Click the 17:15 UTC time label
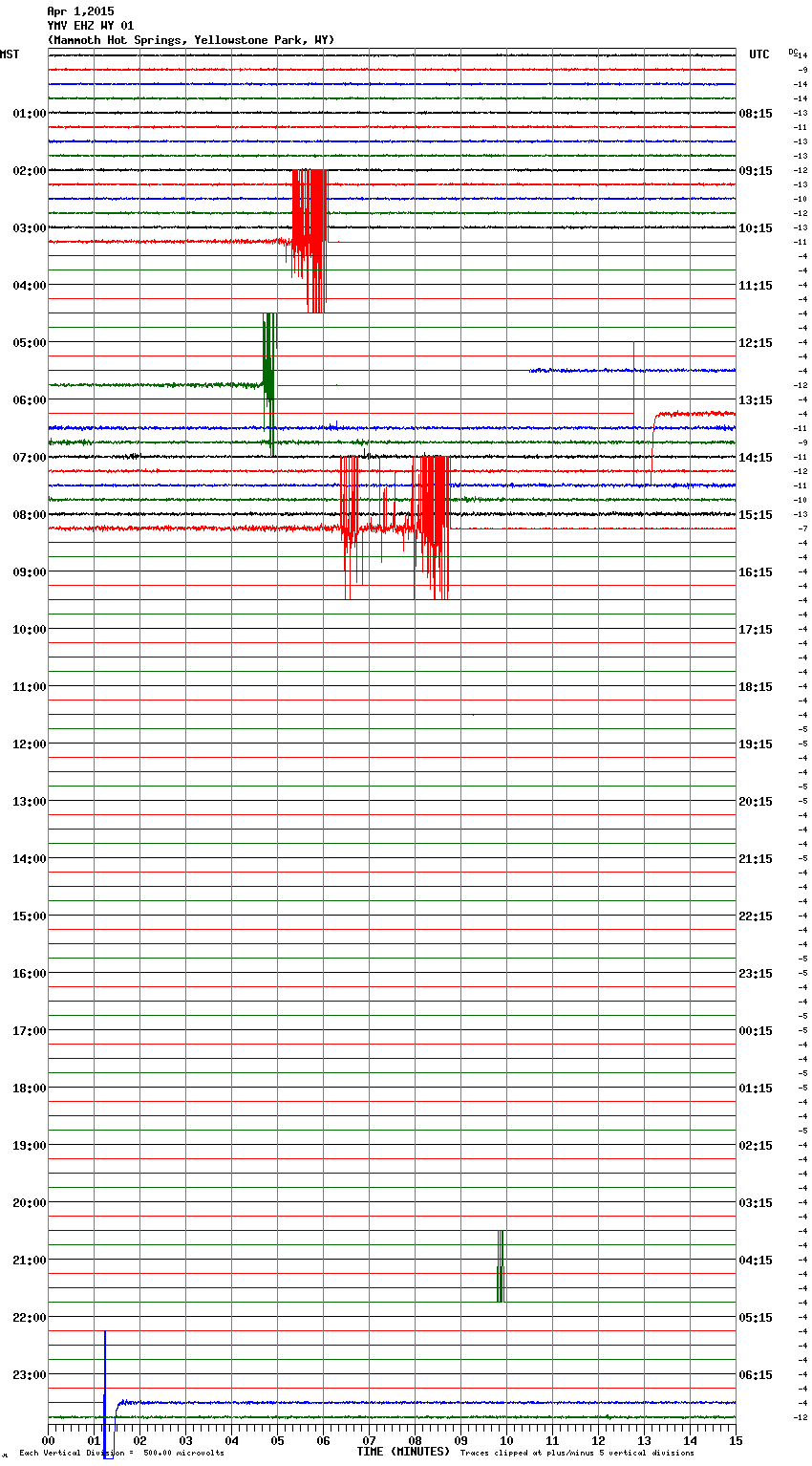 click(756, 630)
